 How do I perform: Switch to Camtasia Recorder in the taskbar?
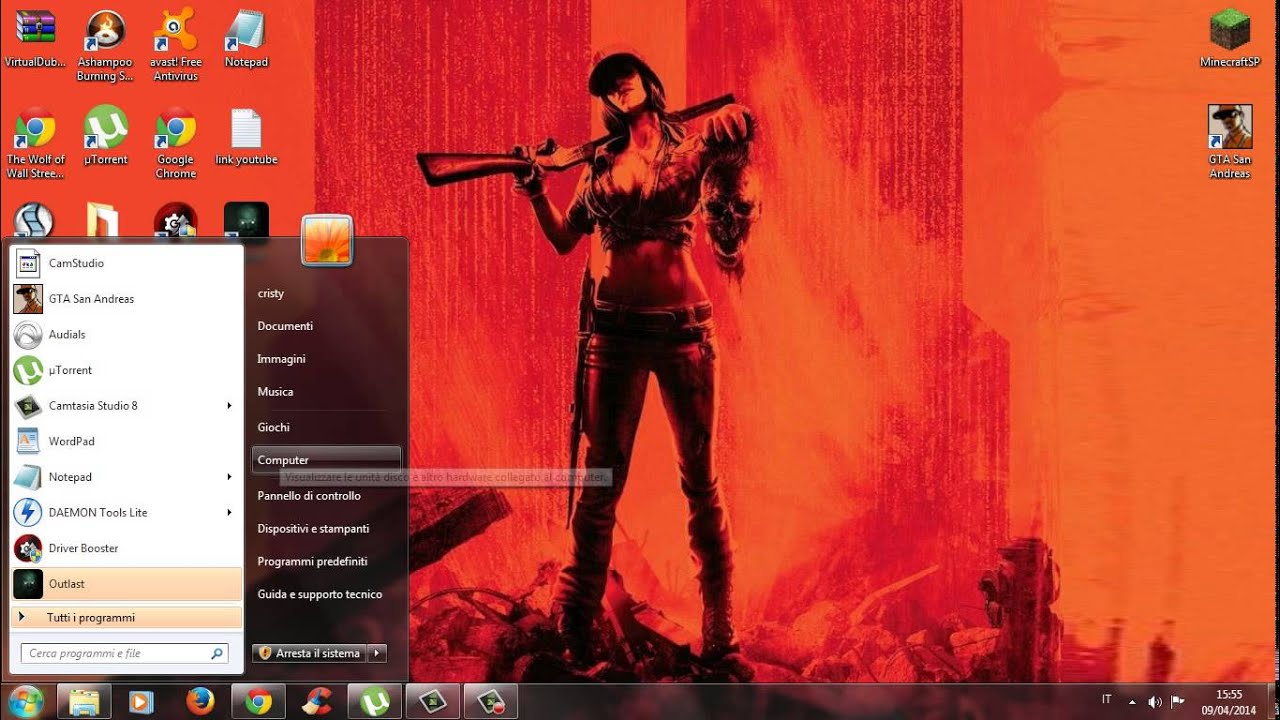pos(491,702)
